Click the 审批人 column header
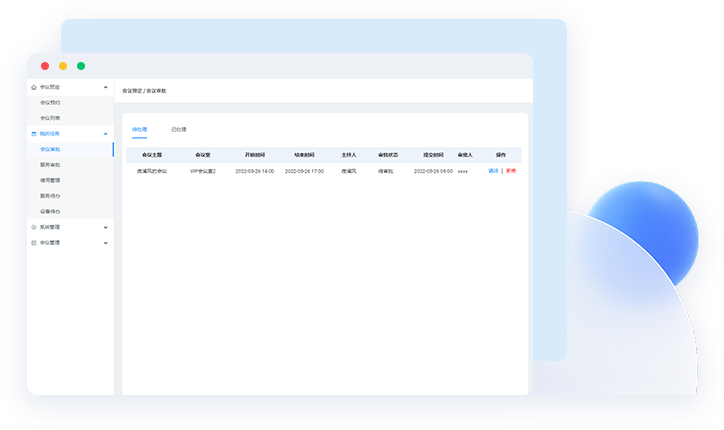 tap(465, 155)
